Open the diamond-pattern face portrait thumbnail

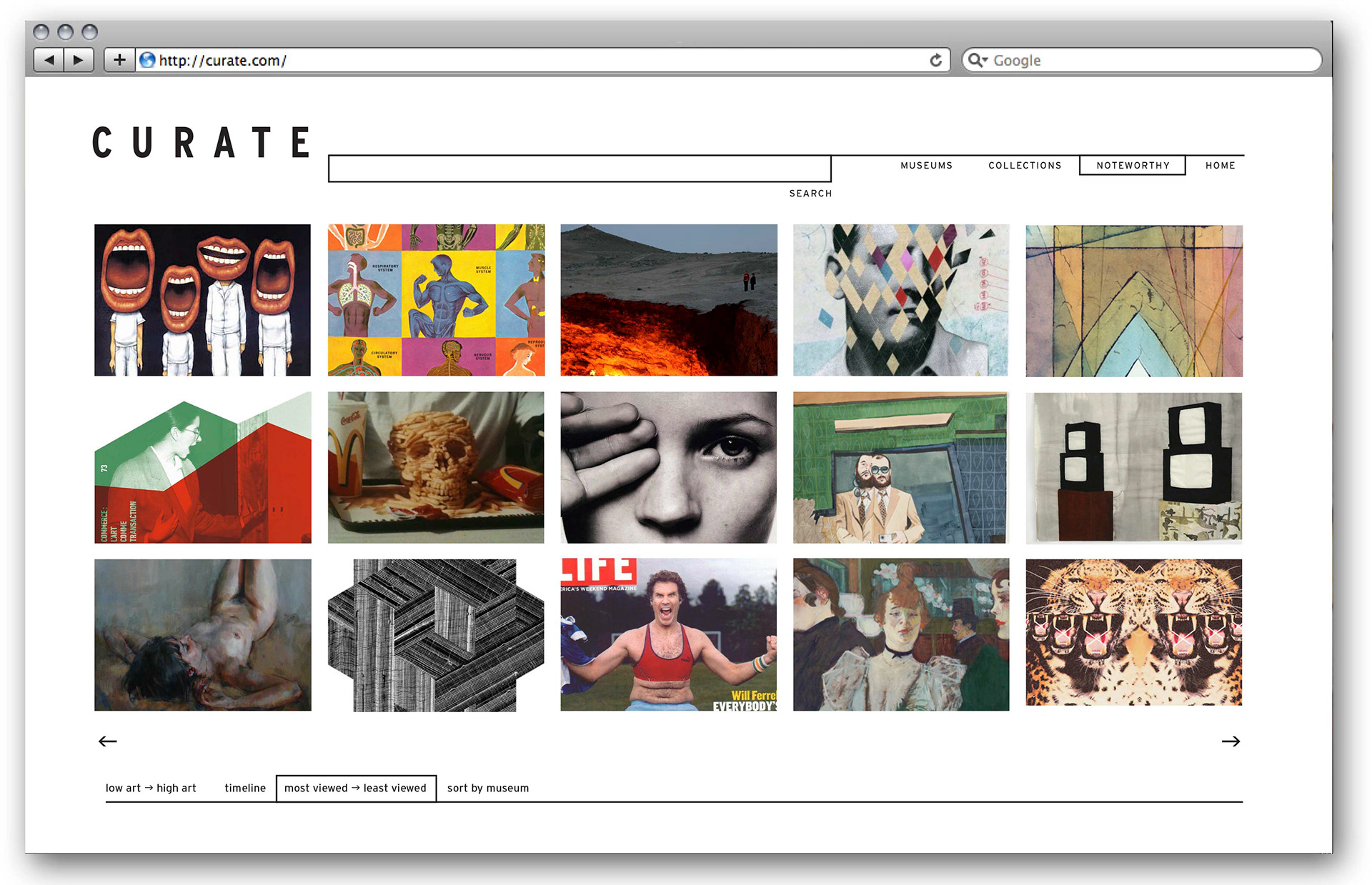point(900,300)
